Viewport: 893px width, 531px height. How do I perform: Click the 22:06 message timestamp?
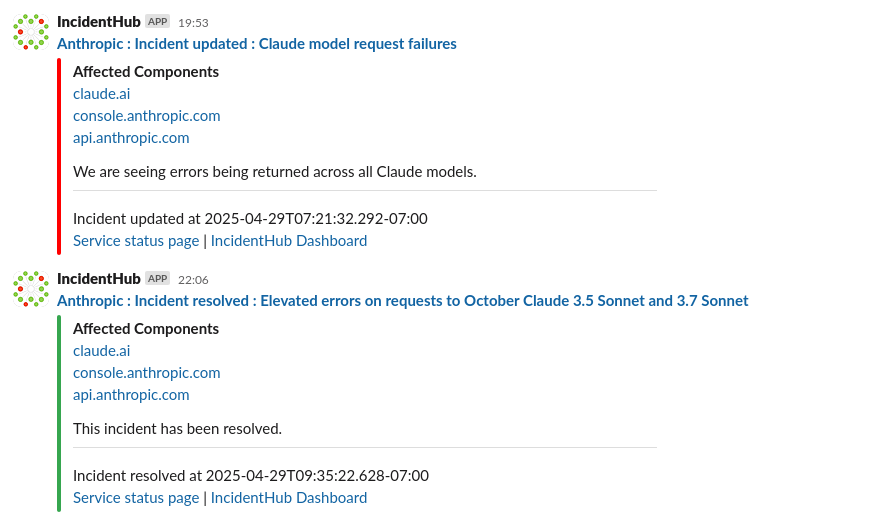(x=193, y=279)
